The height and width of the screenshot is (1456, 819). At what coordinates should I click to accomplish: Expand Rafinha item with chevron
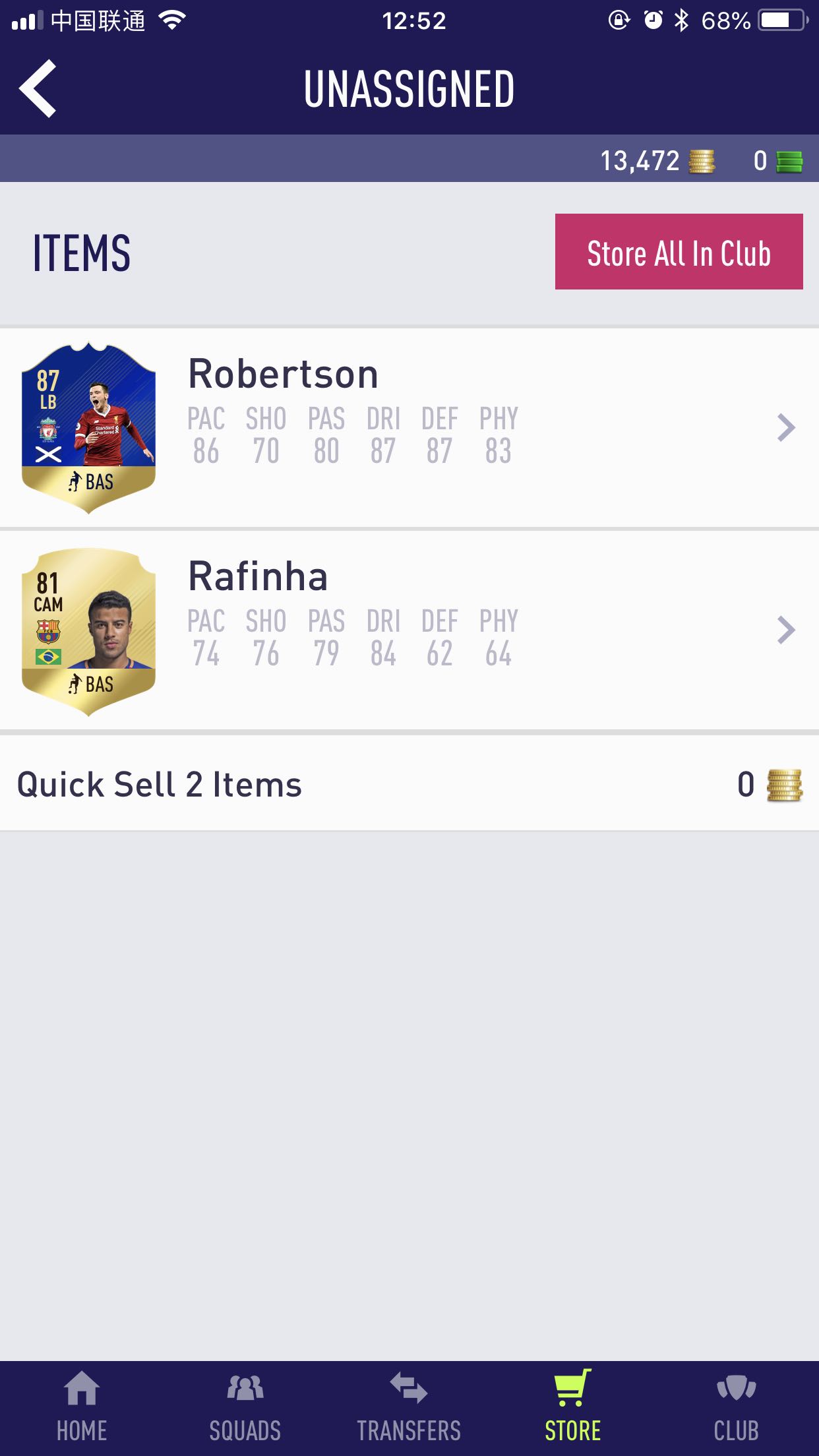[x=785, y=630]
